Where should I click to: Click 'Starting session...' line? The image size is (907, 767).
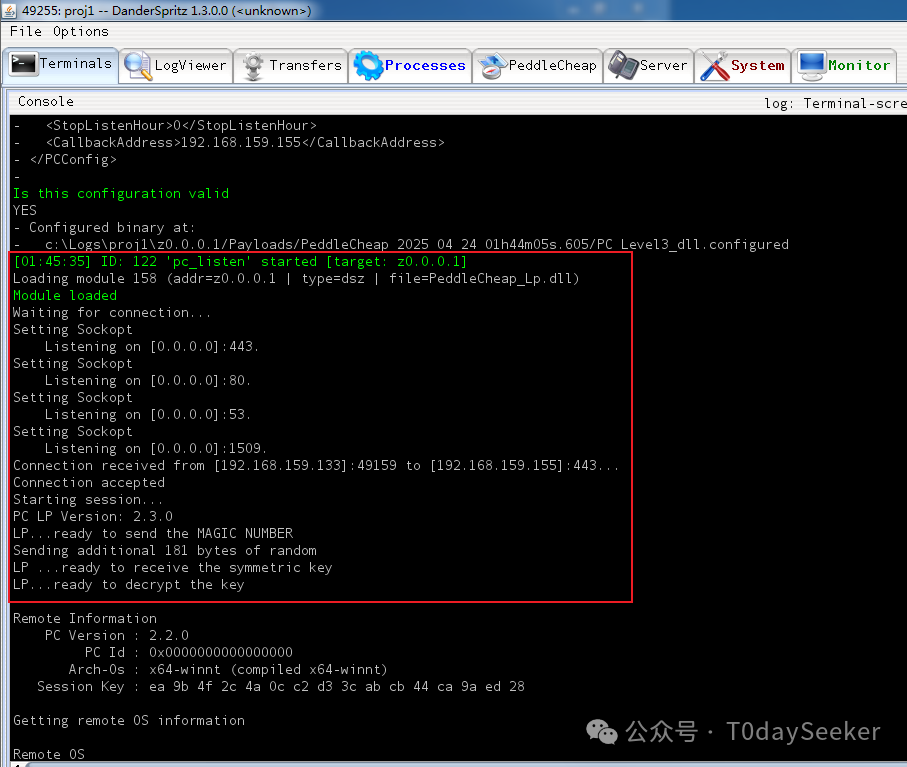coord(88,500)
